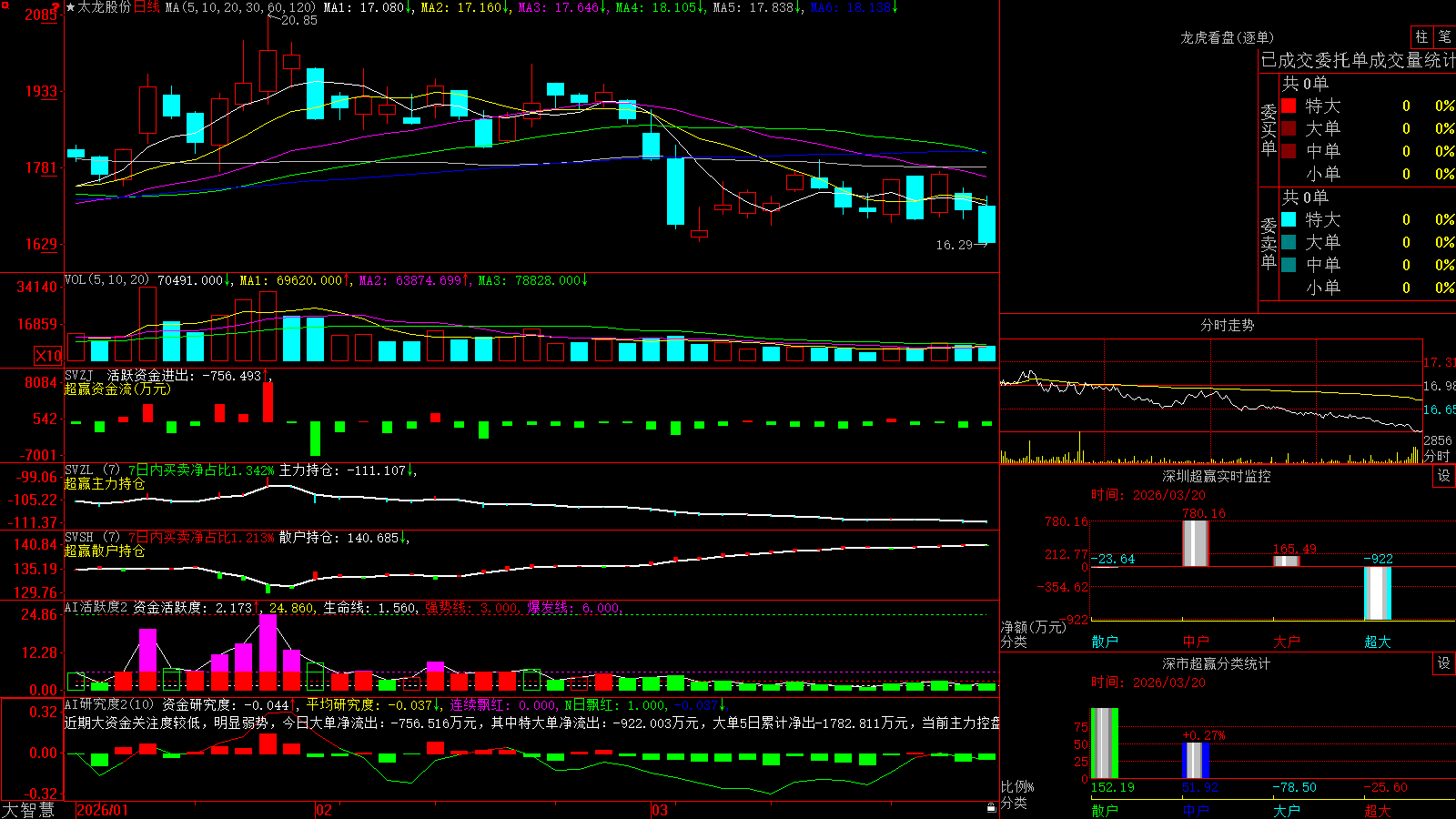Click the star icon before 太龙股份

click(x=71, y=7)
